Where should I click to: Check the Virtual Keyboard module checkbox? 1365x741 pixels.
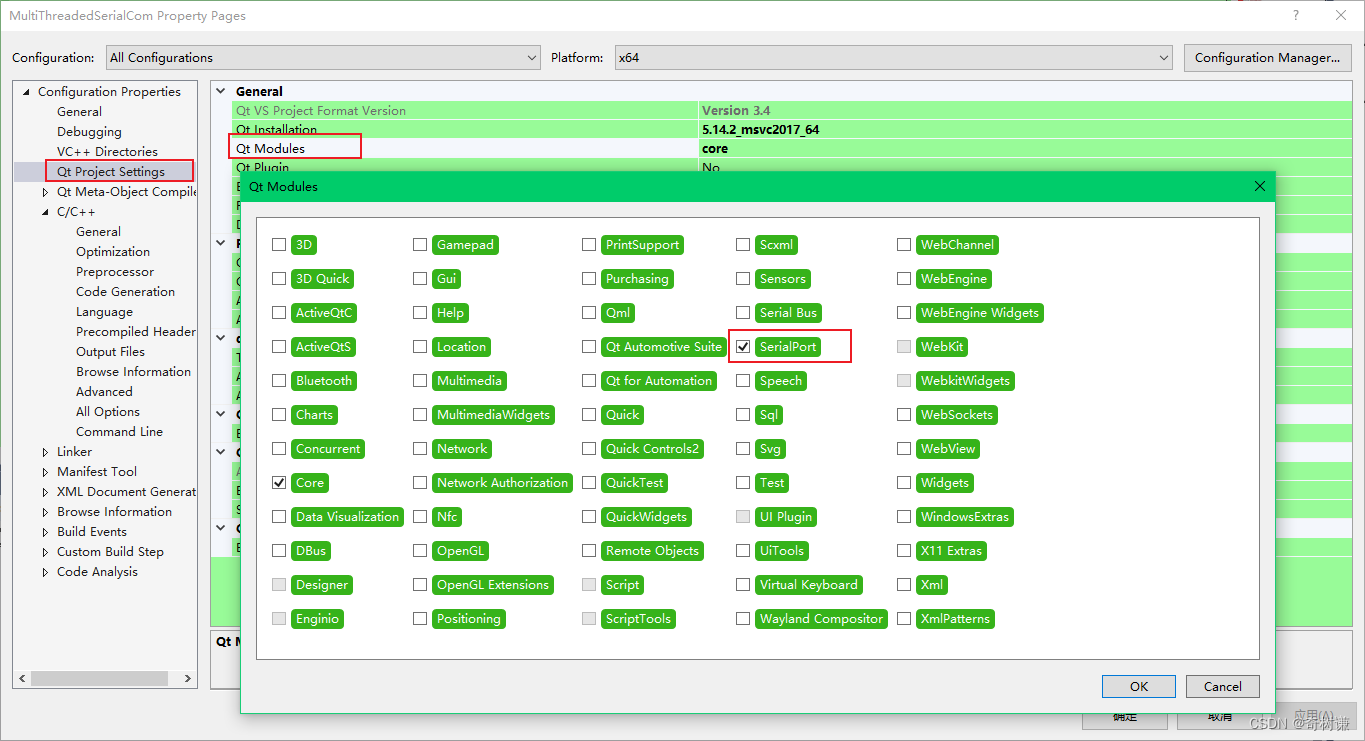[x=743, y=585]
